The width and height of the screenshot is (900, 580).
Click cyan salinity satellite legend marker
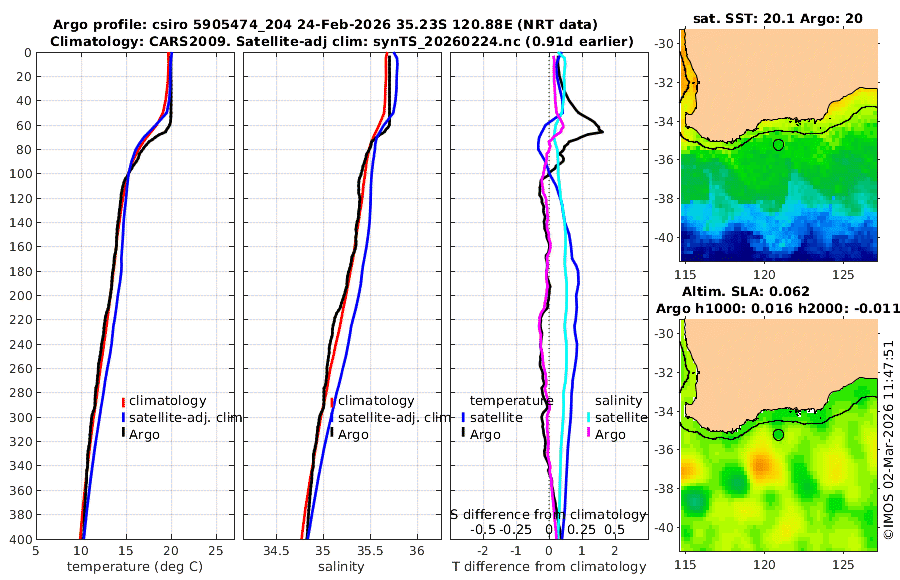coord(588,418)
